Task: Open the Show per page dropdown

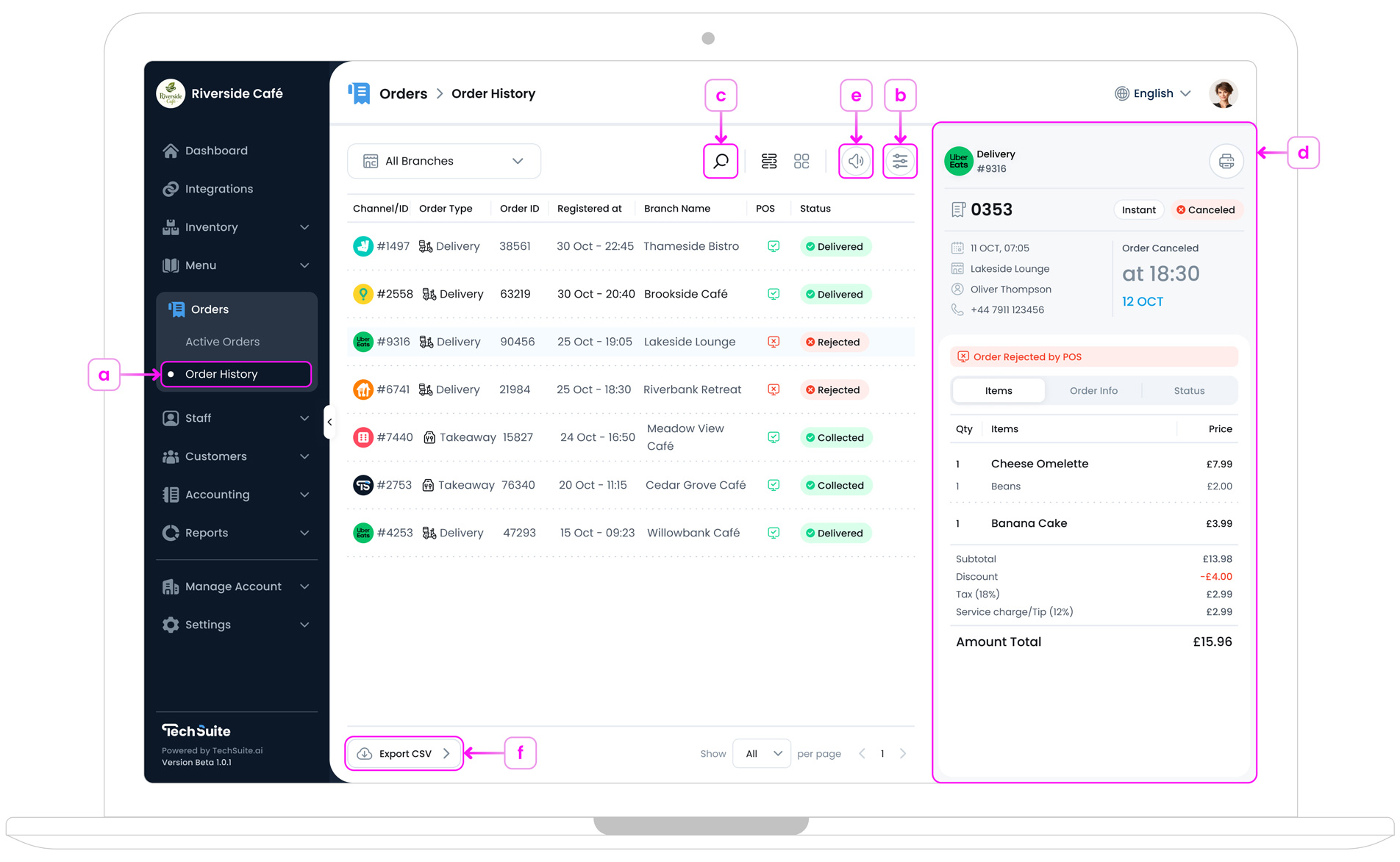Action: pyautogui.click(x=761, y=753)
